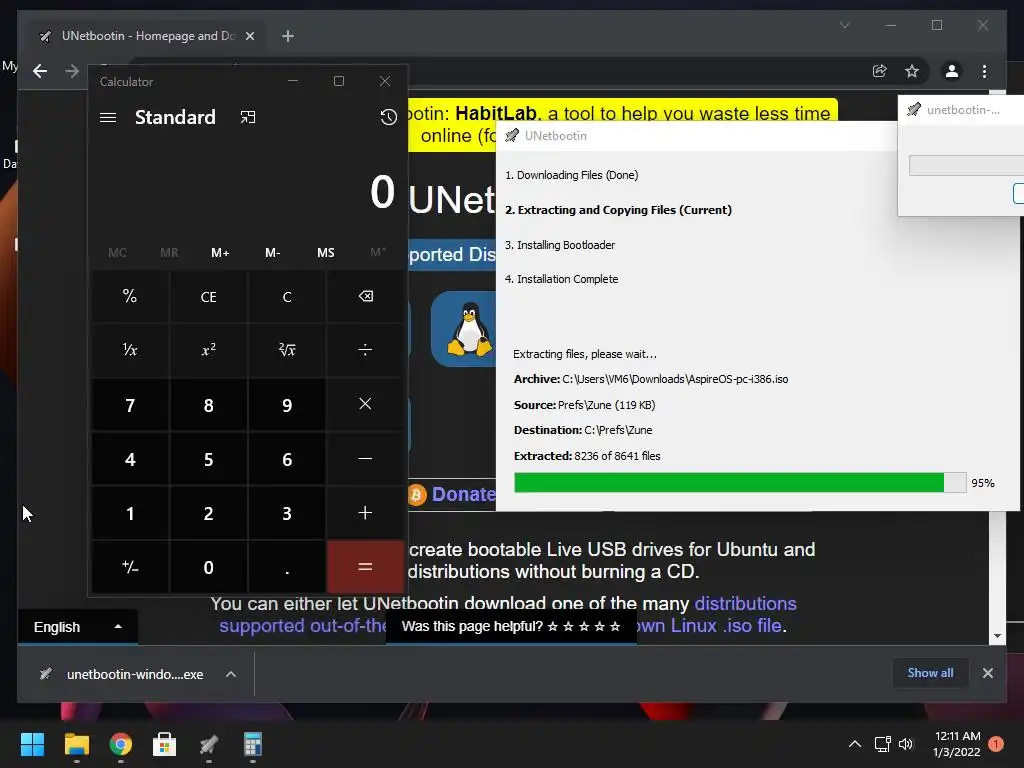The width and height of the screenshot is (1024, 768).
Task: Rate the page with first star
Action: [x=552, y=627]
